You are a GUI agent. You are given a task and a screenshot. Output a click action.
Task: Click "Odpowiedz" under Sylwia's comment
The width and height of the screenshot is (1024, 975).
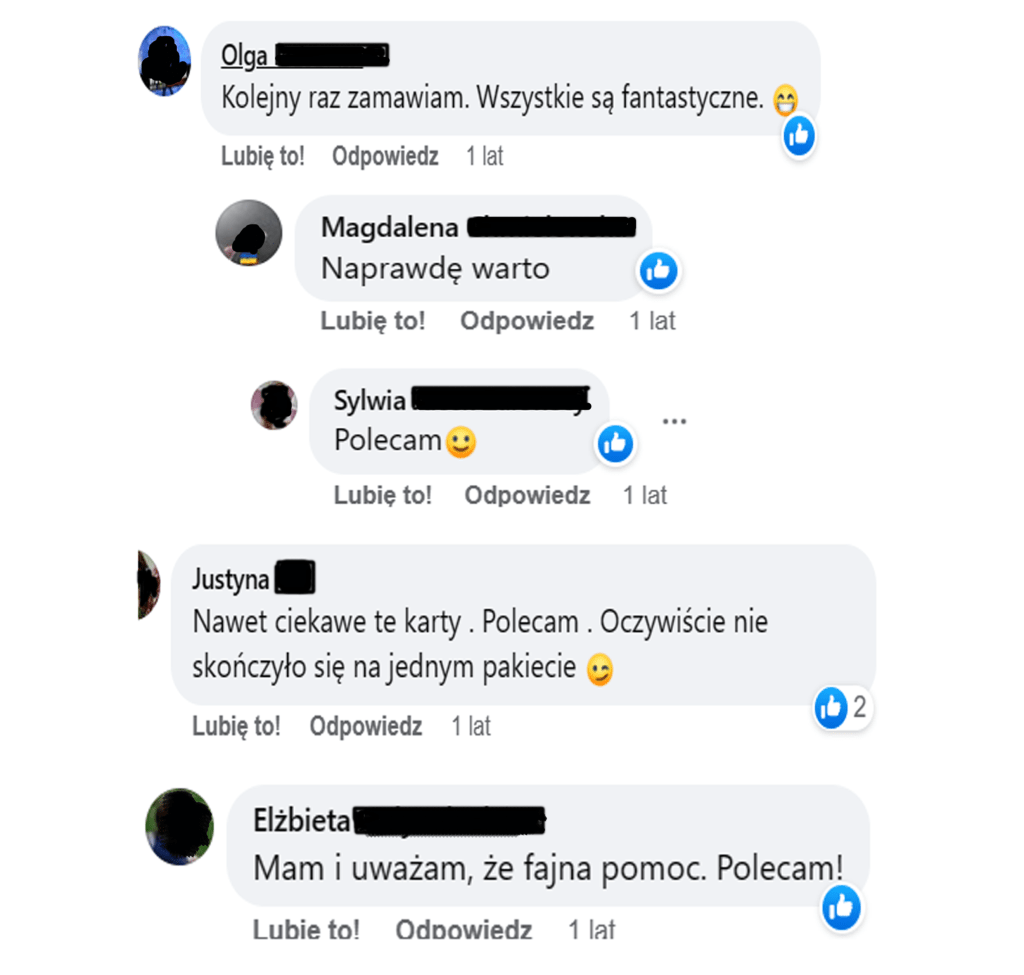click(x=527, y=496)
